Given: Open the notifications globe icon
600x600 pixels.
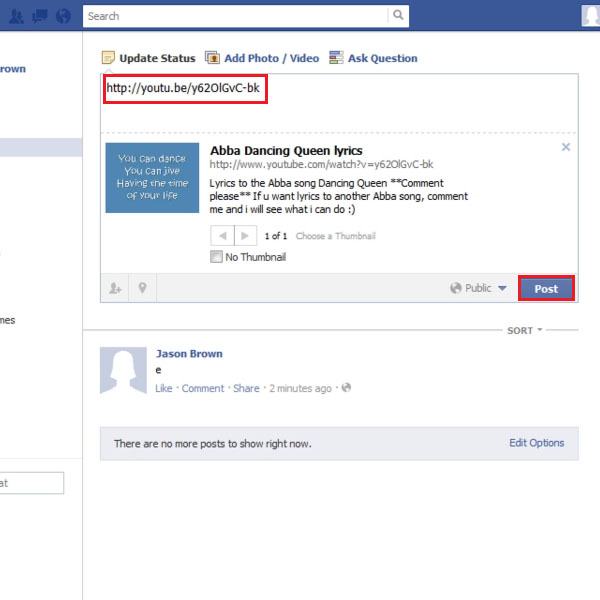Looking at the screenshot, I should pyautogui.click(x=64, y=16).
